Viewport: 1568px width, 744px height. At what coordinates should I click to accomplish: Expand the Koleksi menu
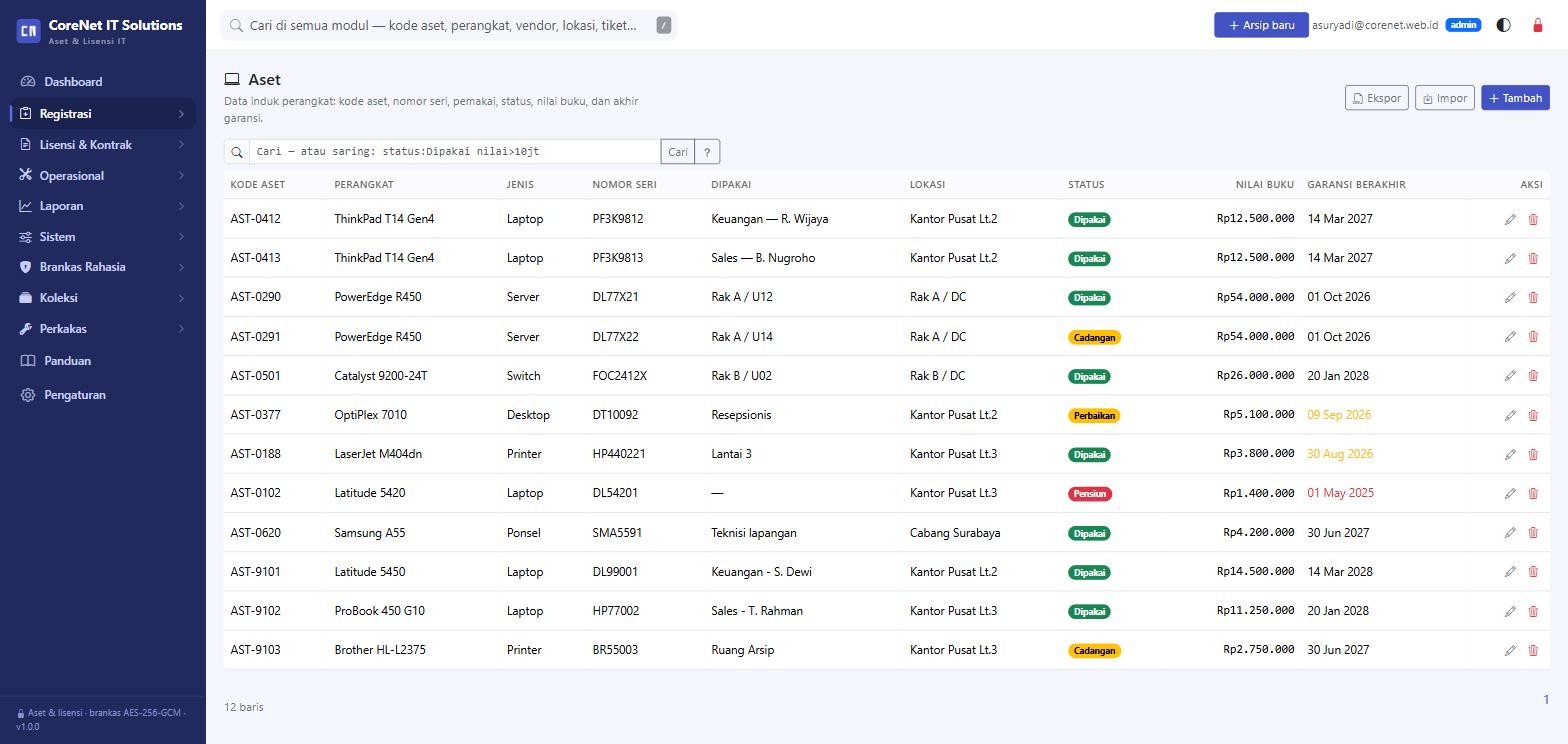(x=103, y=298)
